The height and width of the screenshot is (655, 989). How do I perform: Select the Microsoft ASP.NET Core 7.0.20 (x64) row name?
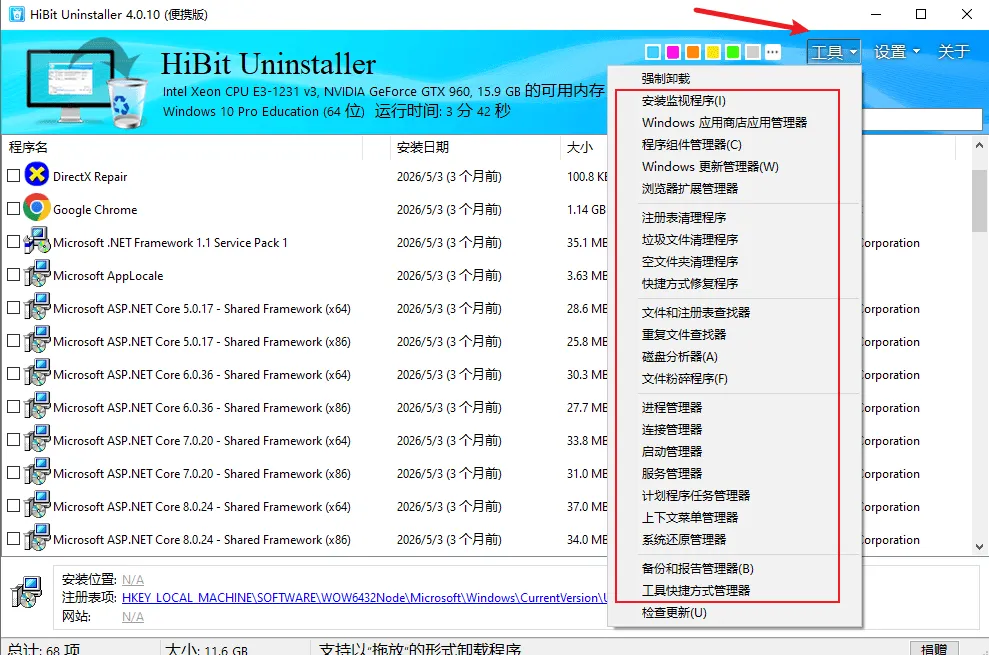coord(202,440)
